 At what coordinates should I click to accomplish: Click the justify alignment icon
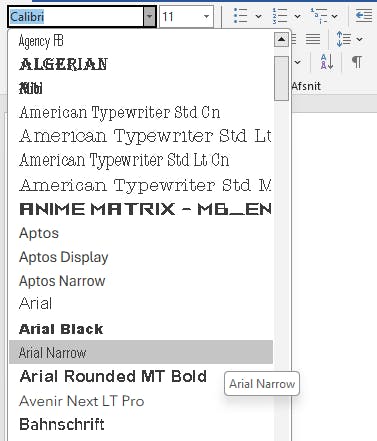tap(313, 39)
